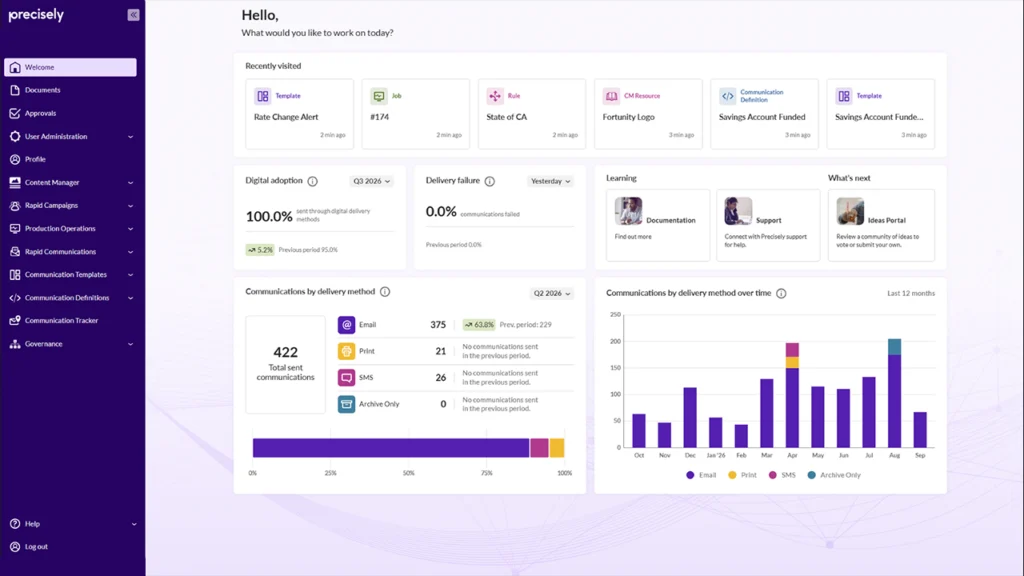Image resolution: width=1024 pixels, height=576 pixels.
Task: Click the Documents page icon in sidebar
Action: tap(15, 90)
